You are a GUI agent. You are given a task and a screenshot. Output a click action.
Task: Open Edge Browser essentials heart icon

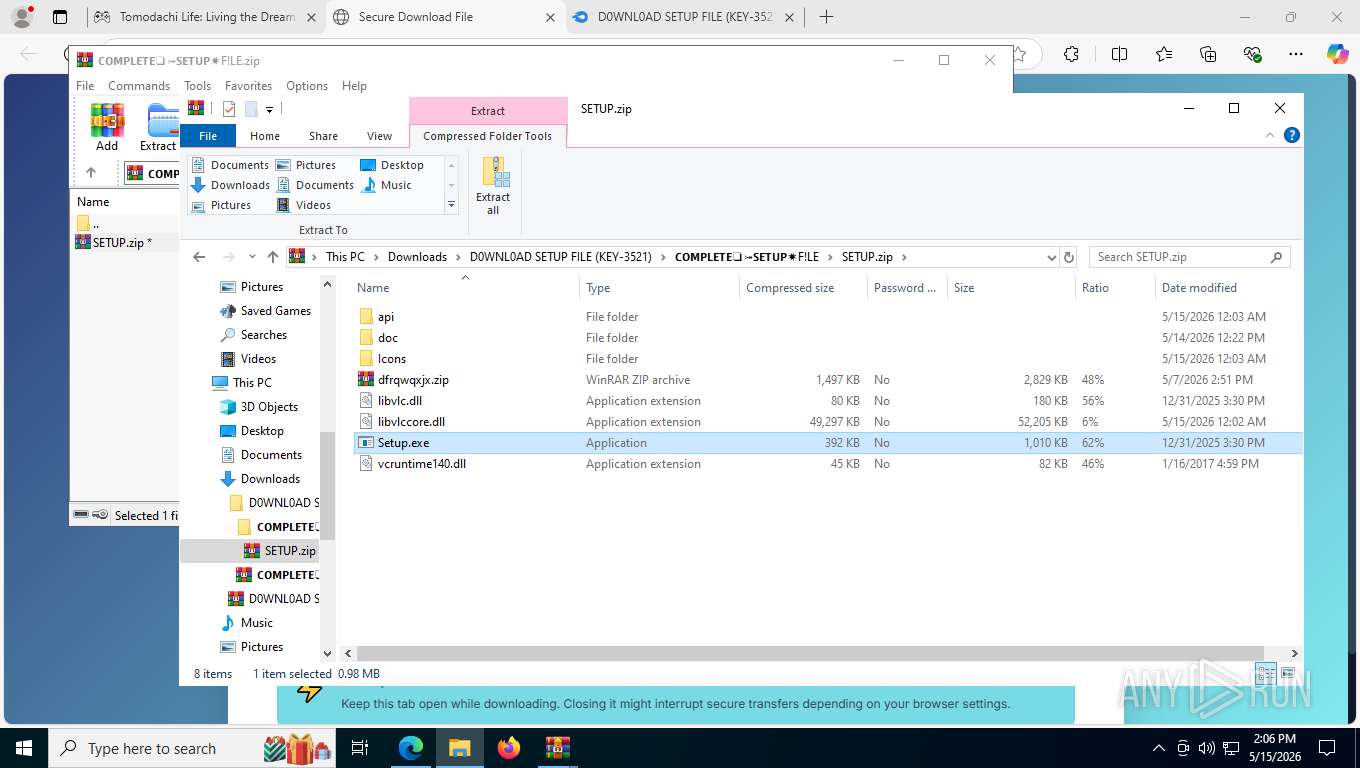(1252, 54)
